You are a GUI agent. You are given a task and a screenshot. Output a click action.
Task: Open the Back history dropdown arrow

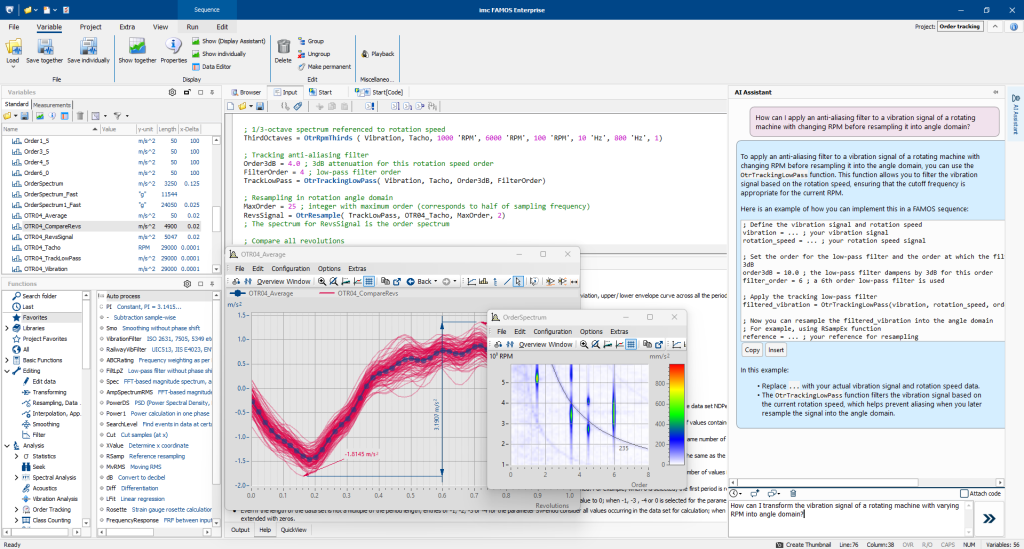coord(436,281)
